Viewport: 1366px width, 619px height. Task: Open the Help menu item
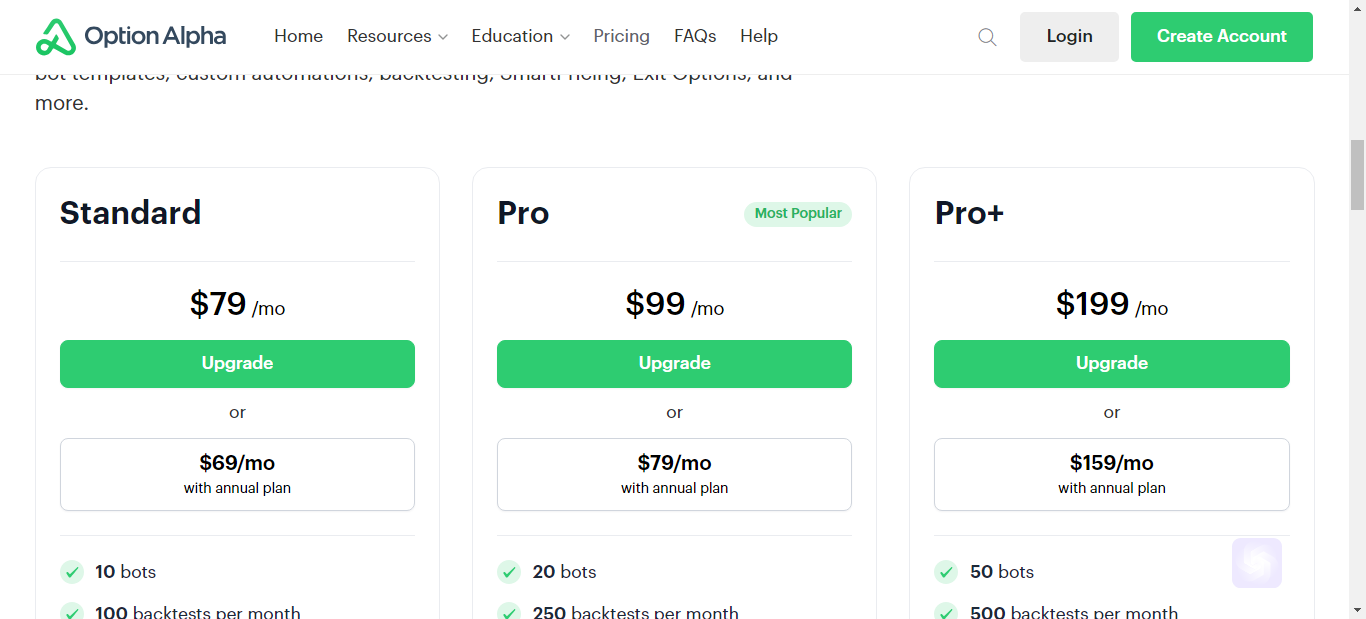pos(759,36)
